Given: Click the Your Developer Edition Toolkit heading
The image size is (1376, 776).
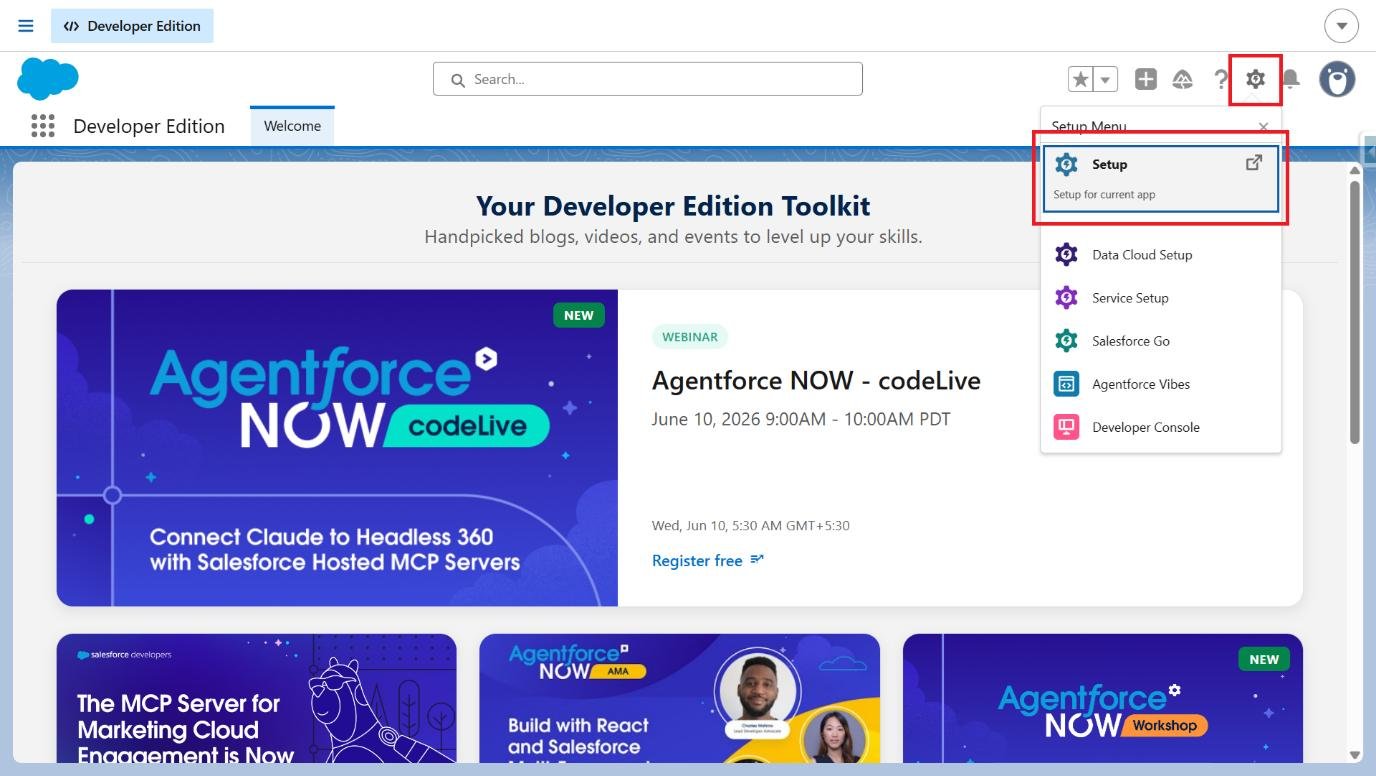Looking at the screenshot, I should coord(673,206).
